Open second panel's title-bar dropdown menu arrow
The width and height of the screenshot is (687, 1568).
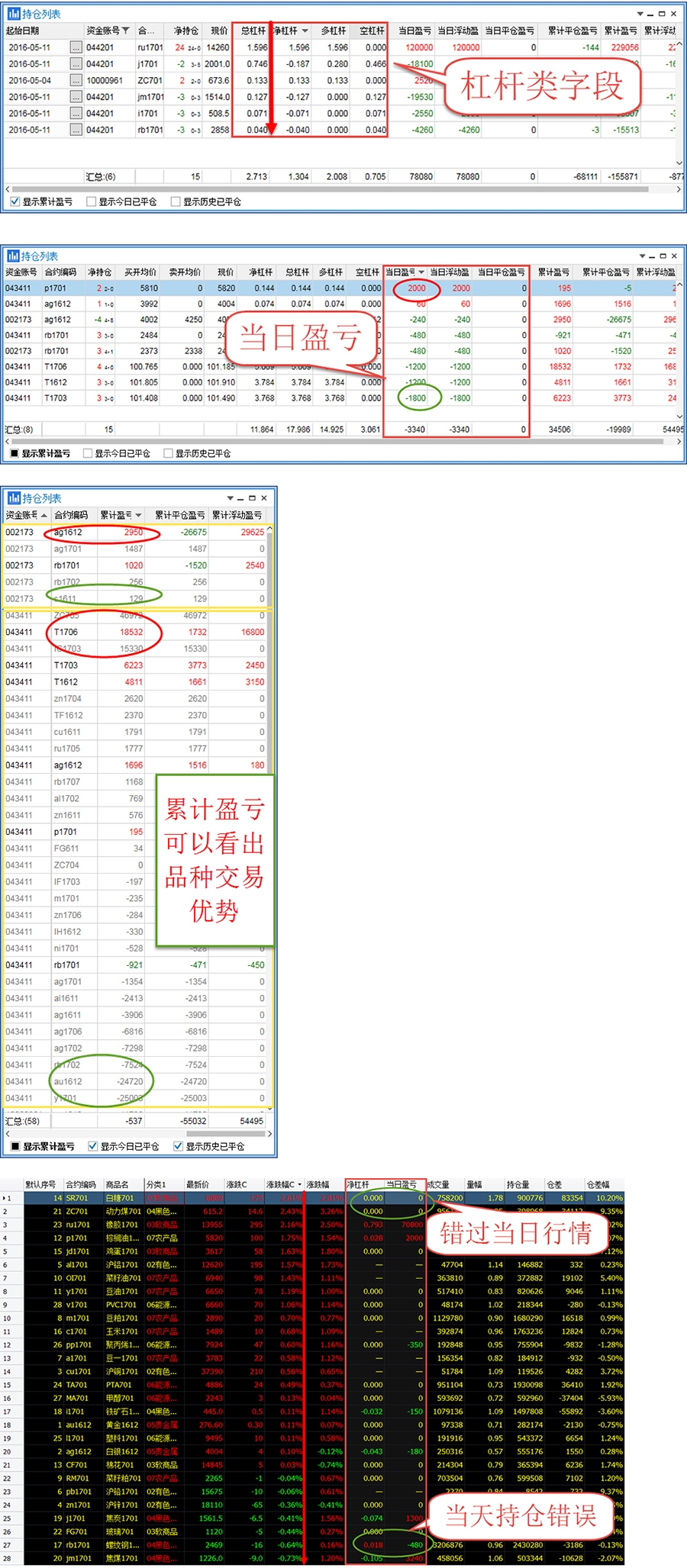point(642,256)
